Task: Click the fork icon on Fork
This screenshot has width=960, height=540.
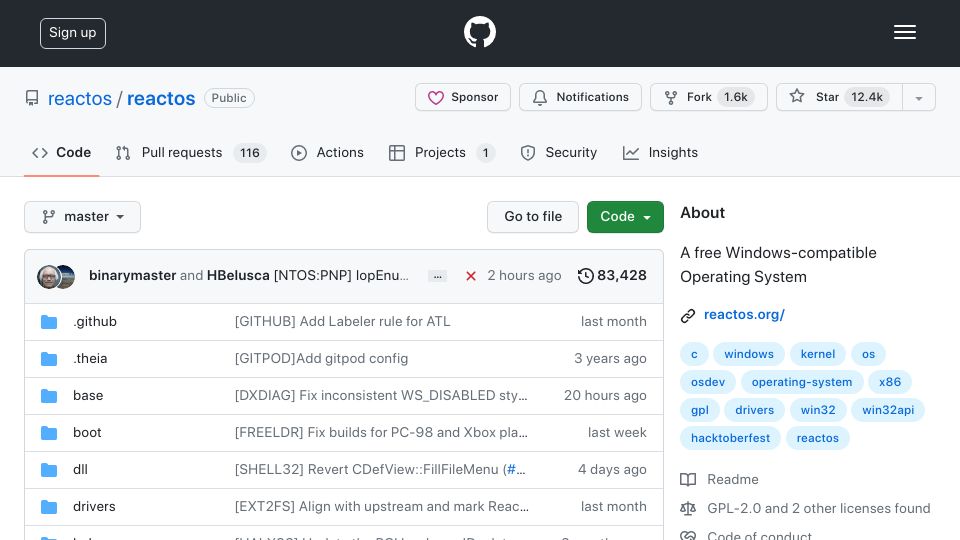Action: 670,97
